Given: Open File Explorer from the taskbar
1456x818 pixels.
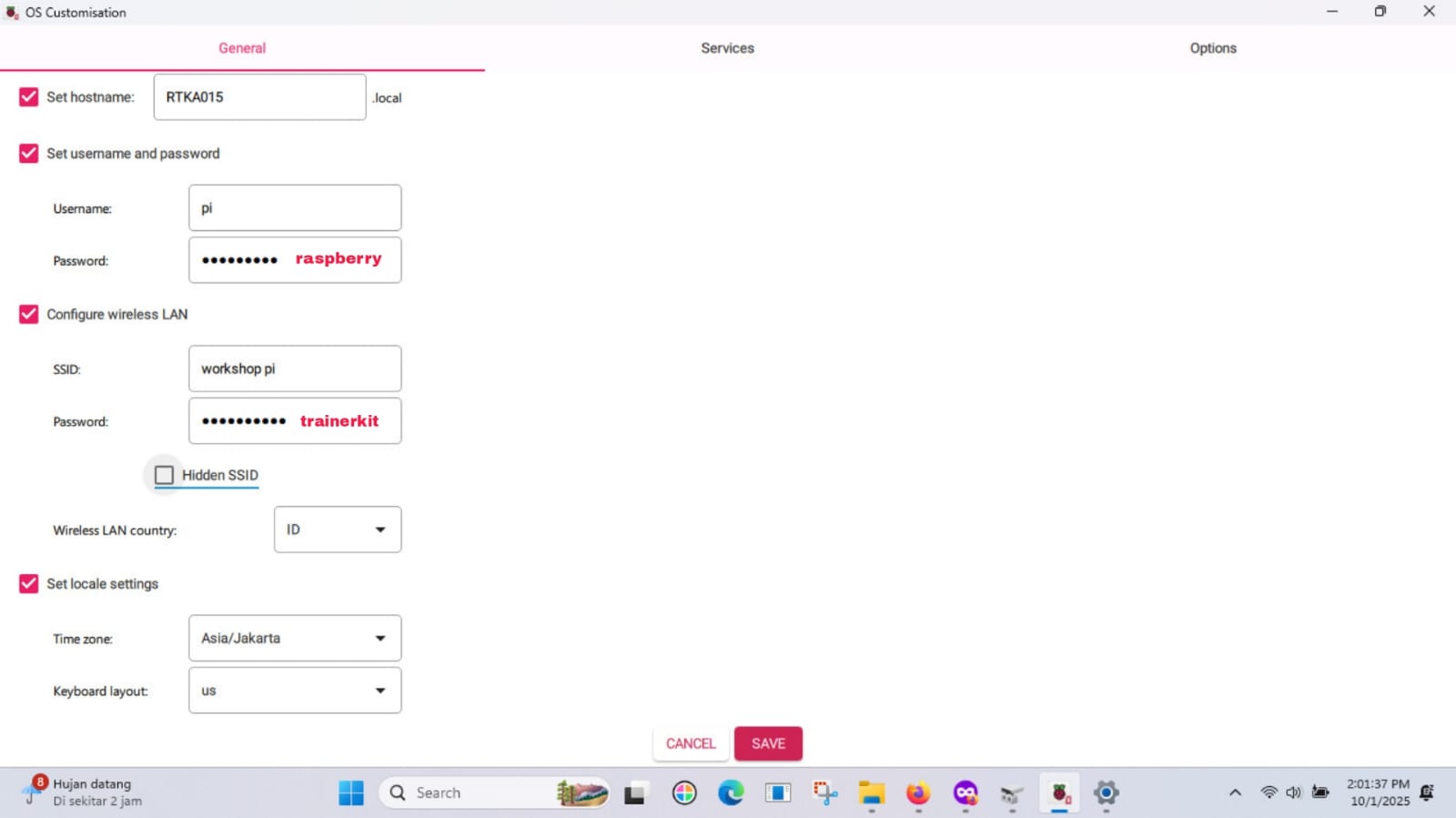Looking at the screenshot, I should (x=871, y=793).
